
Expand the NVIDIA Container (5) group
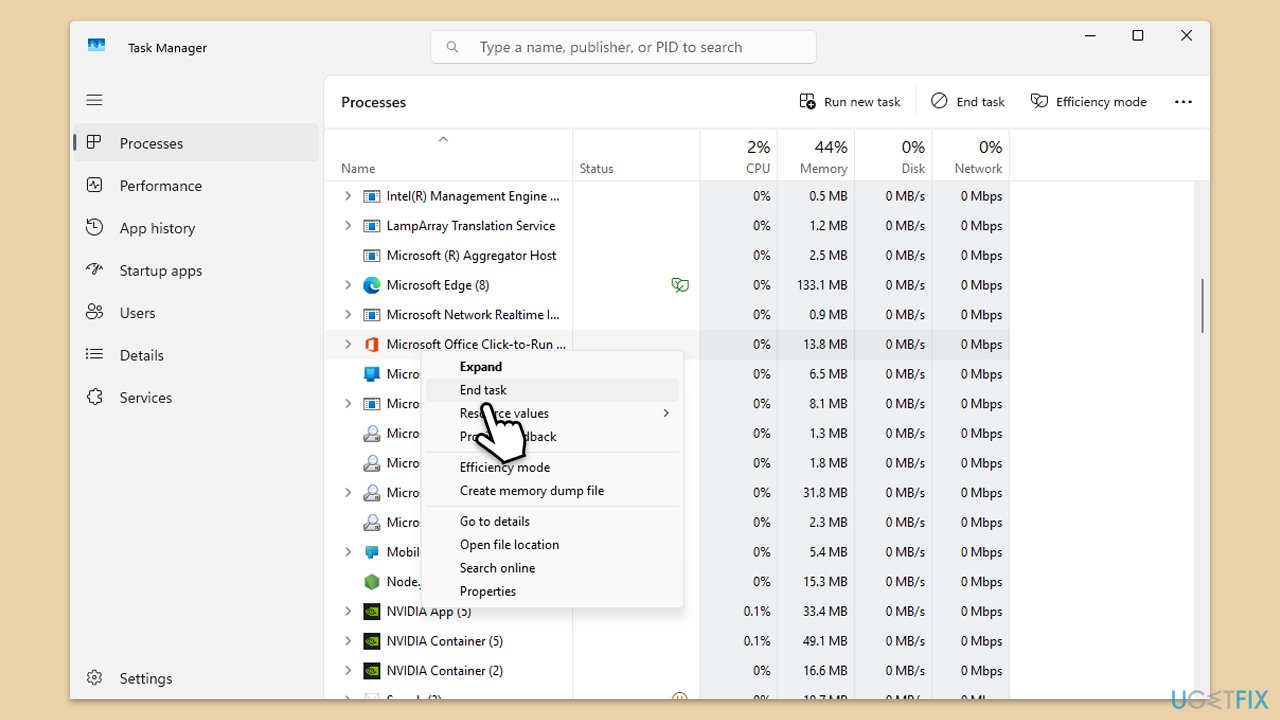click(x=348, y=641)
